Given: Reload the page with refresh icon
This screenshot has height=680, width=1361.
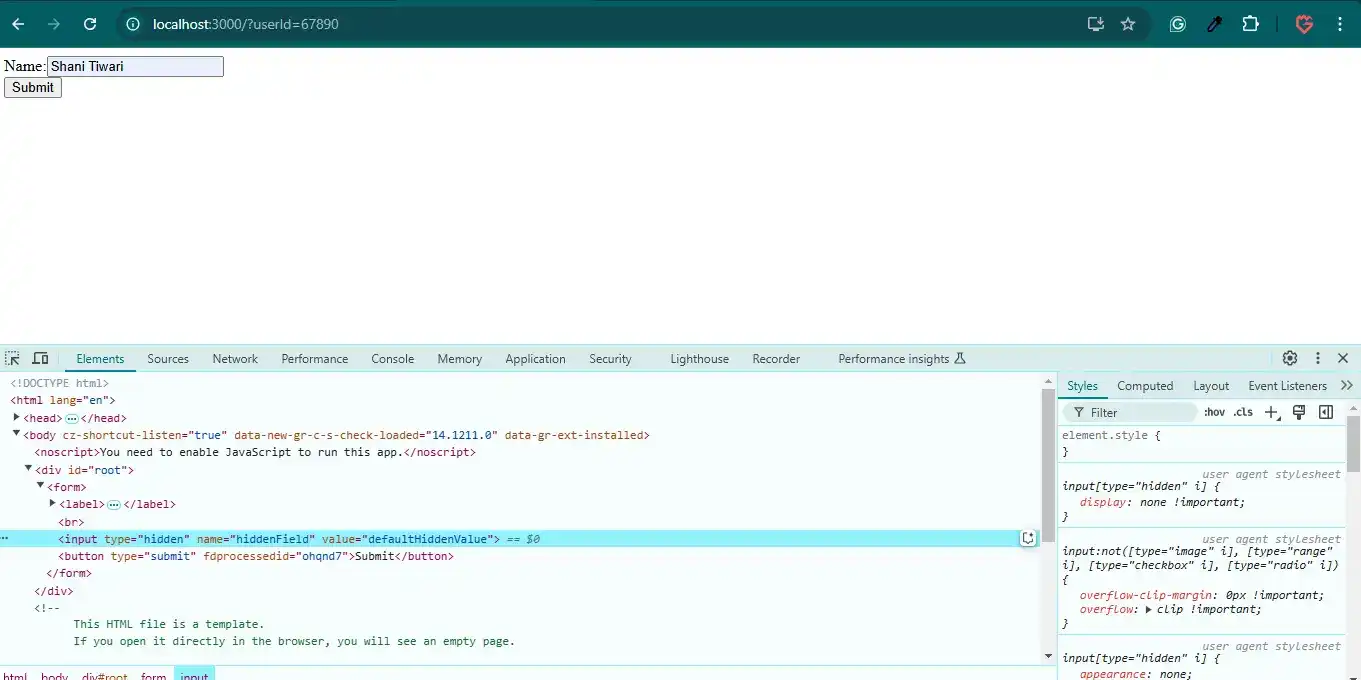Looking at the screenshot, I should coord(90,24).
